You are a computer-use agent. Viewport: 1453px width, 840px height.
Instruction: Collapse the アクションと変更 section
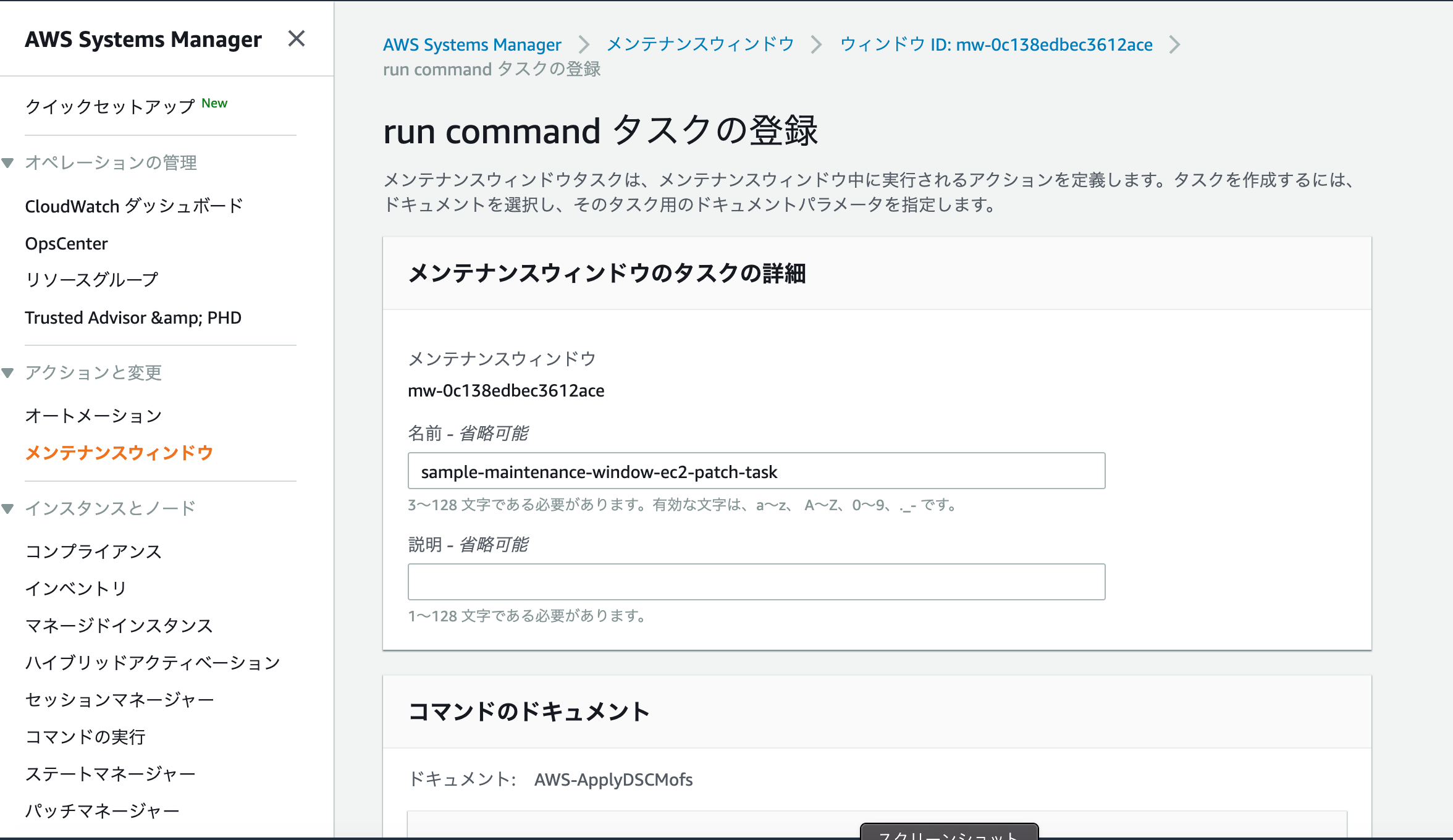(8, 373)
